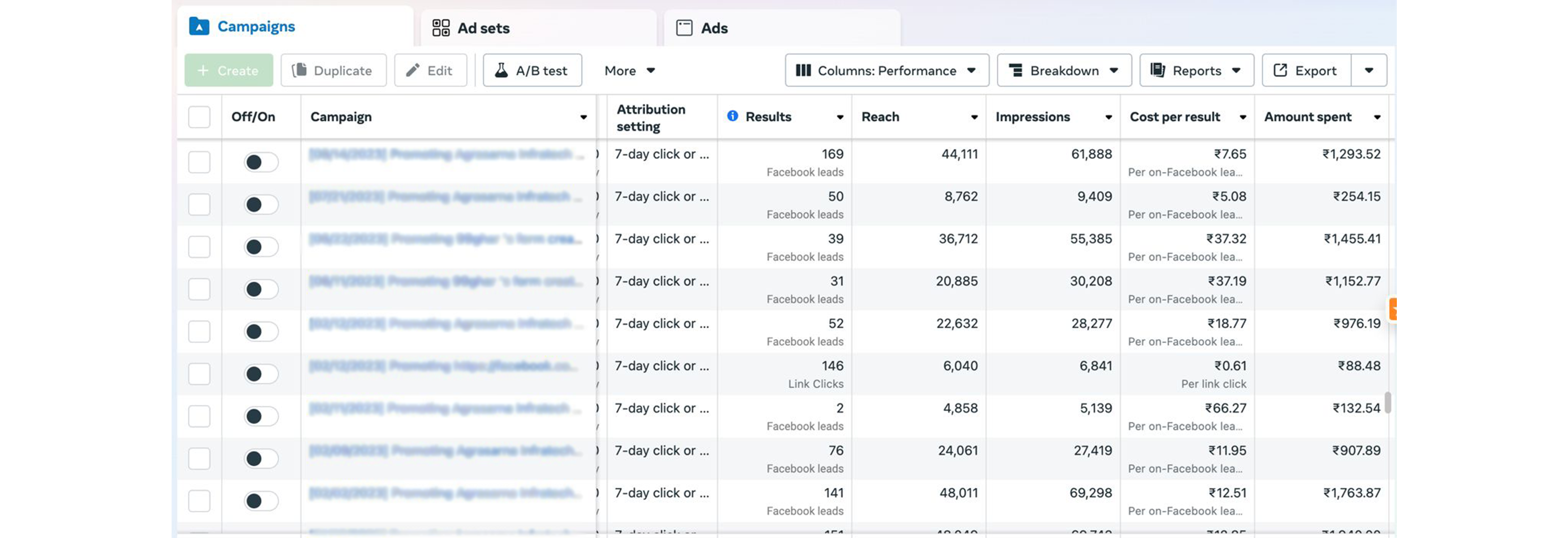The height and width of the screenshot is (538, 1568).
Task: Select the Duplicate icon in the toolbar
Action: (x=301, y=70)
